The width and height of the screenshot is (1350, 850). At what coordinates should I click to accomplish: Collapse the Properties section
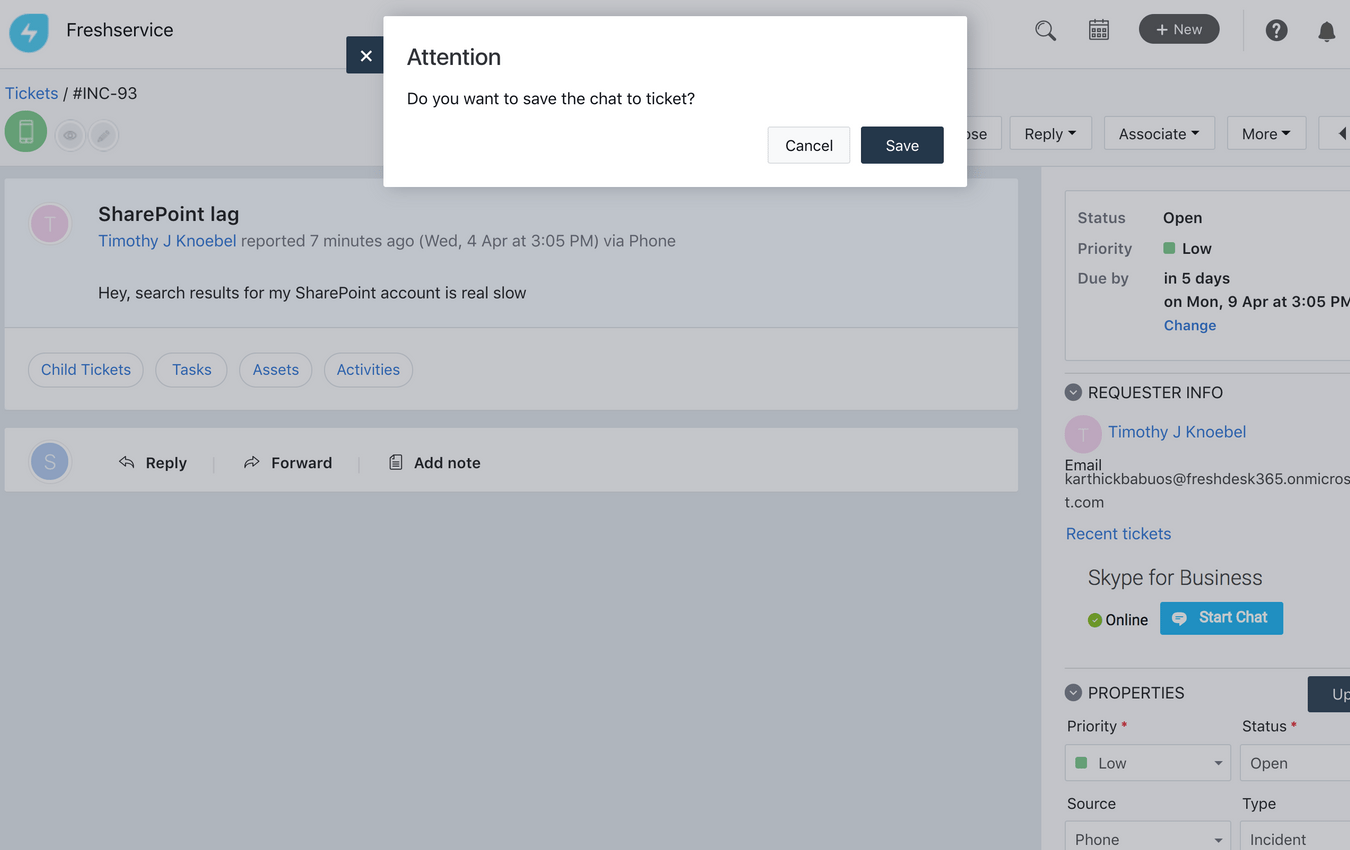pos(1073,693)
